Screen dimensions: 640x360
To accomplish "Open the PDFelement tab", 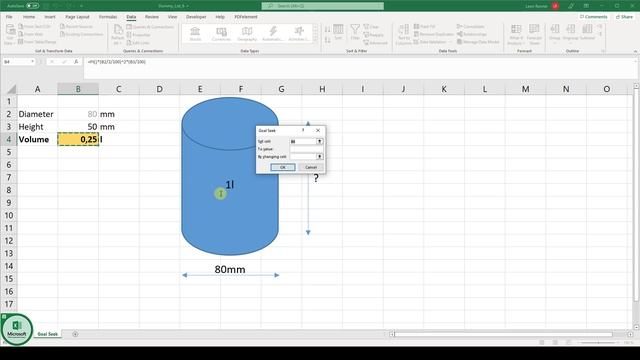I will pos(246,17).
